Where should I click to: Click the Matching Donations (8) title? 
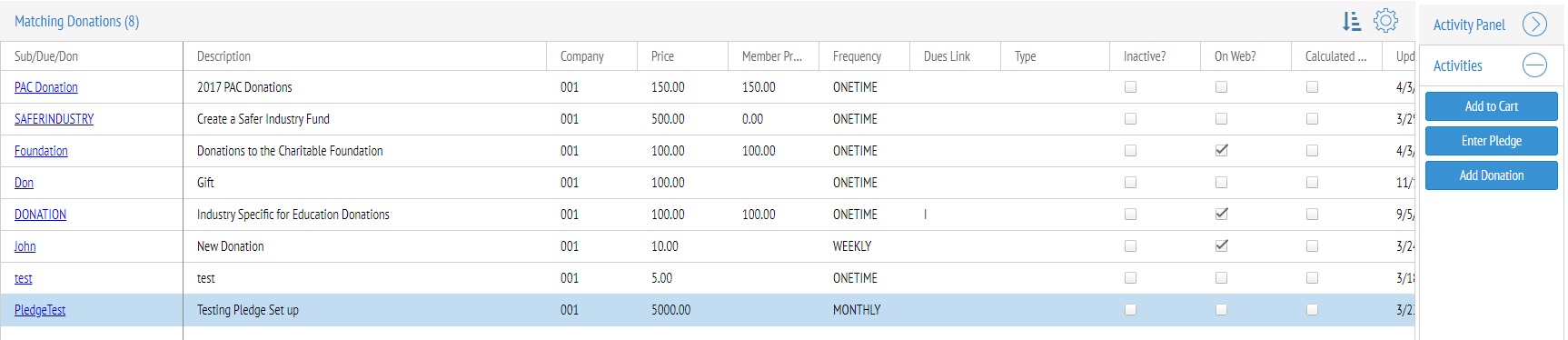[77, 21]
